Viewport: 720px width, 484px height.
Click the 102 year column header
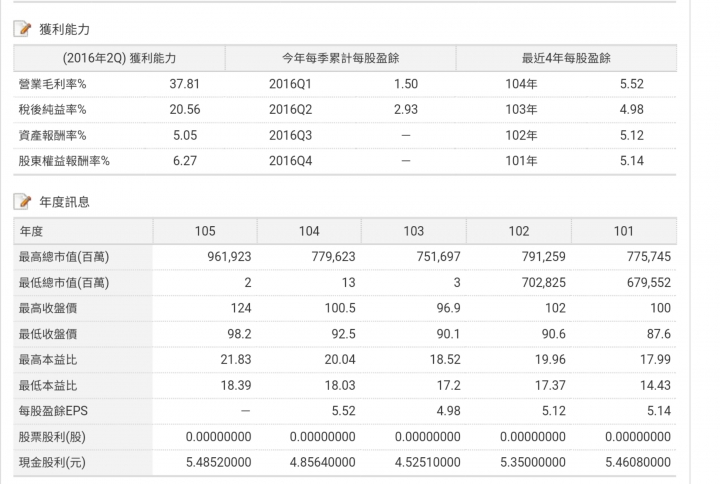pyautogui.click(x=519, y=231)
